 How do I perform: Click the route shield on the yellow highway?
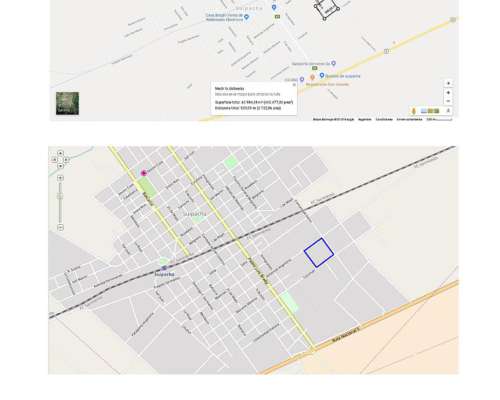387,51
